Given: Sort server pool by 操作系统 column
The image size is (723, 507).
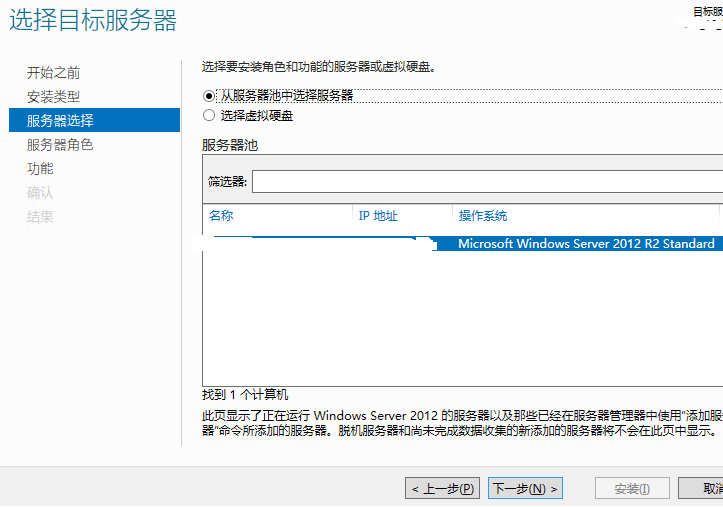Looking at the screenshot, I should 483,216.
